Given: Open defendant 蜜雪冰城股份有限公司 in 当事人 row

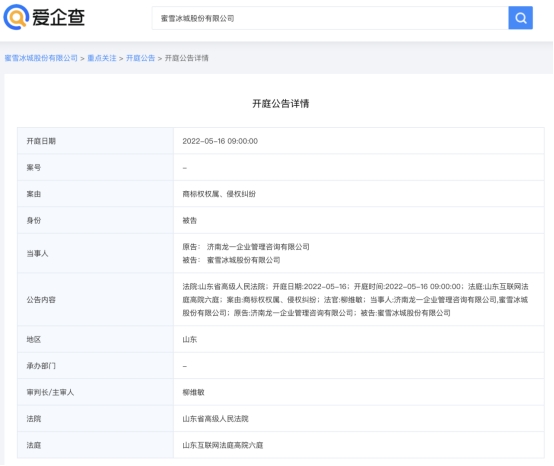Looking at the screenshot, I should click(x=243, y=260).
